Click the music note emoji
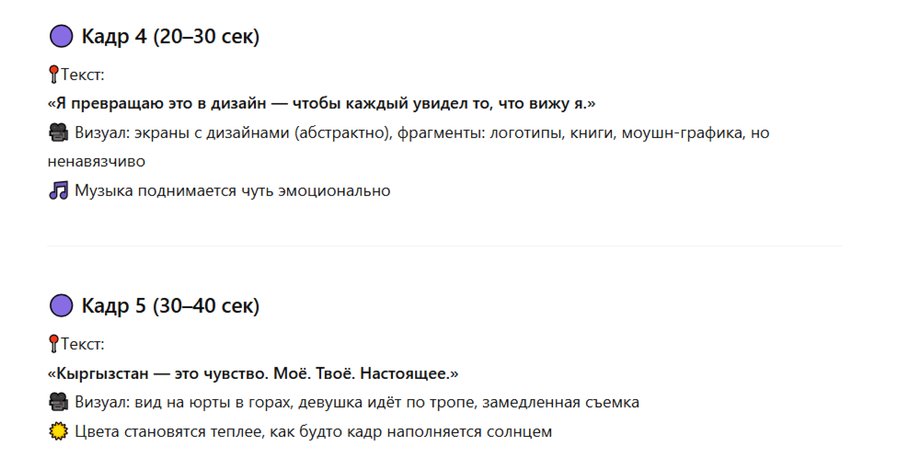 (x=58, y=190)
